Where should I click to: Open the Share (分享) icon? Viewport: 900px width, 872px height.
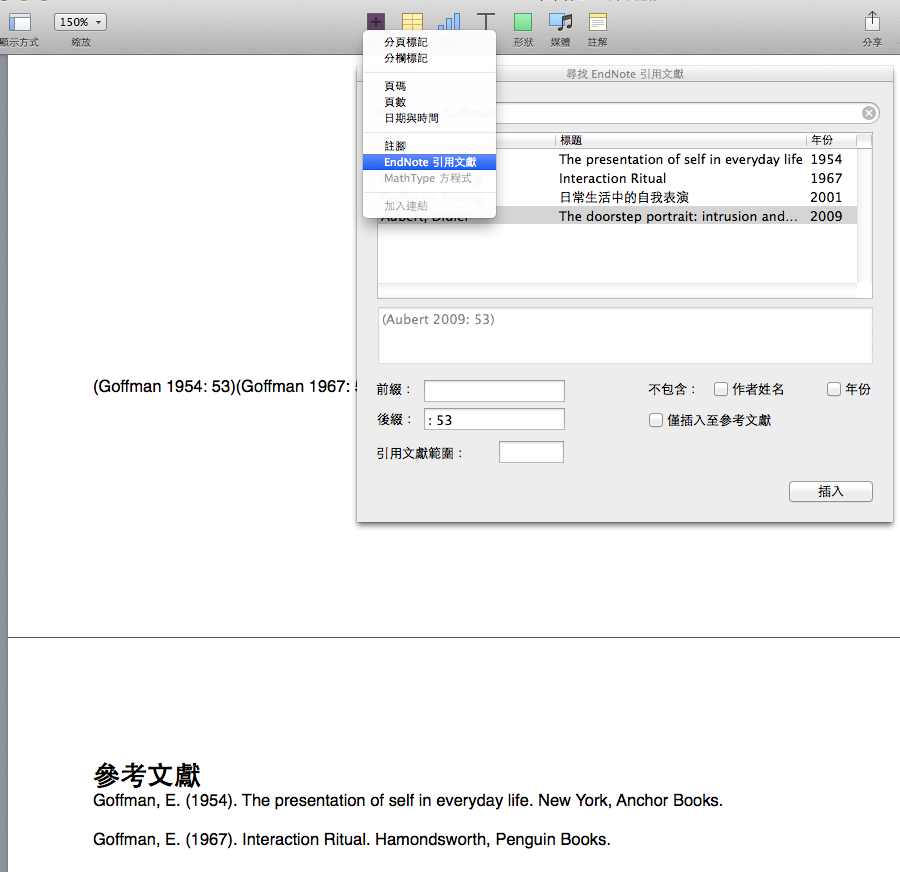pos(871,22)
